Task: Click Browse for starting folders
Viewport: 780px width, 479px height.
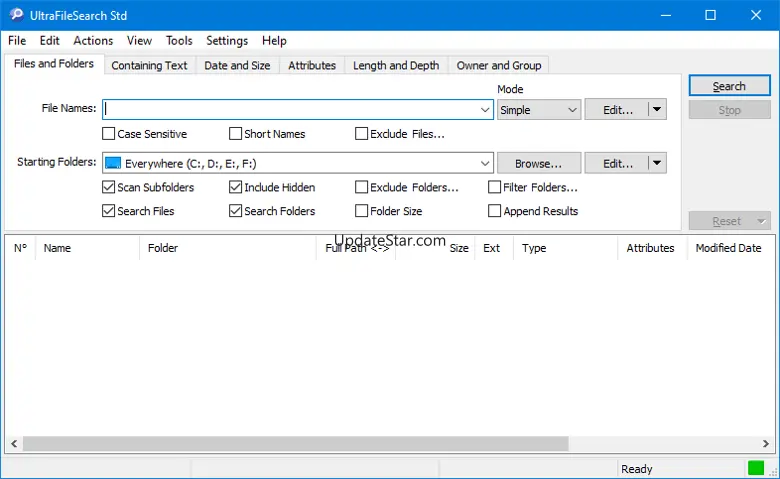Action: pos(539,163)
